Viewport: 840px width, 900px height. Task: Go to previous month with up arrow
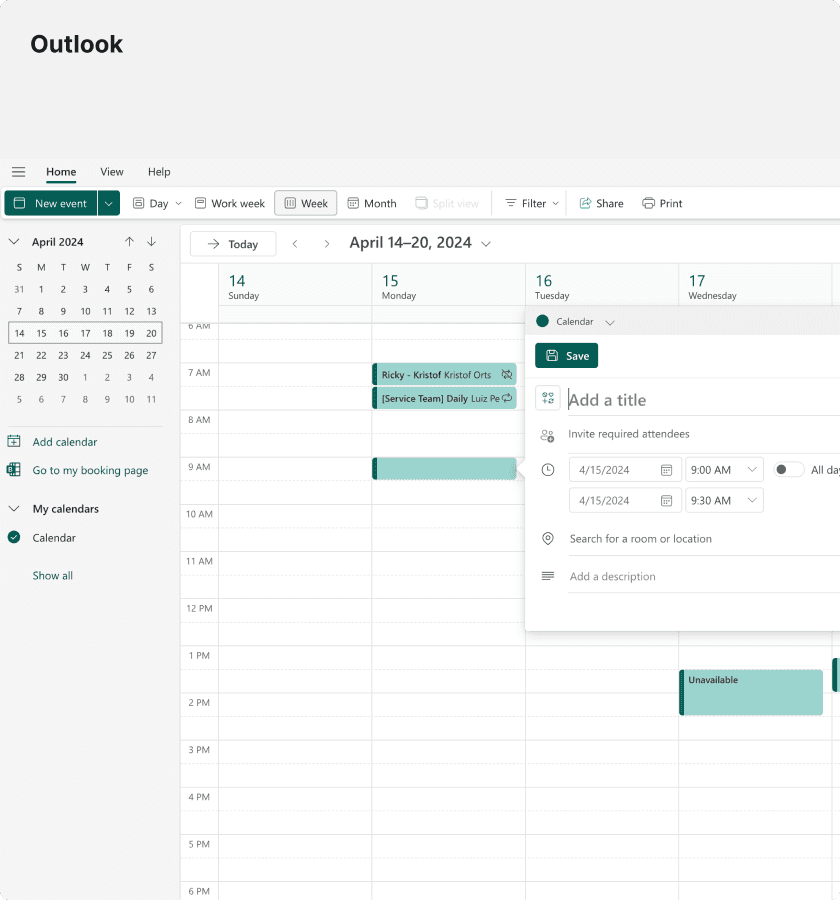point(129,242)
